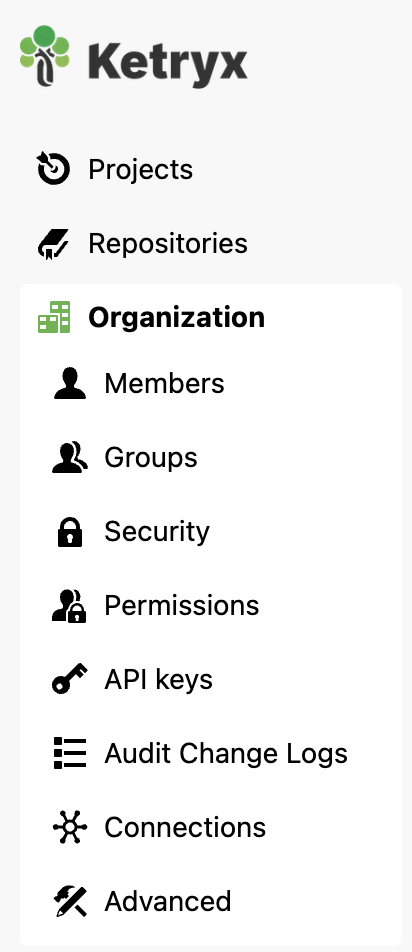Click the API keys key icon

click(69, 679)
